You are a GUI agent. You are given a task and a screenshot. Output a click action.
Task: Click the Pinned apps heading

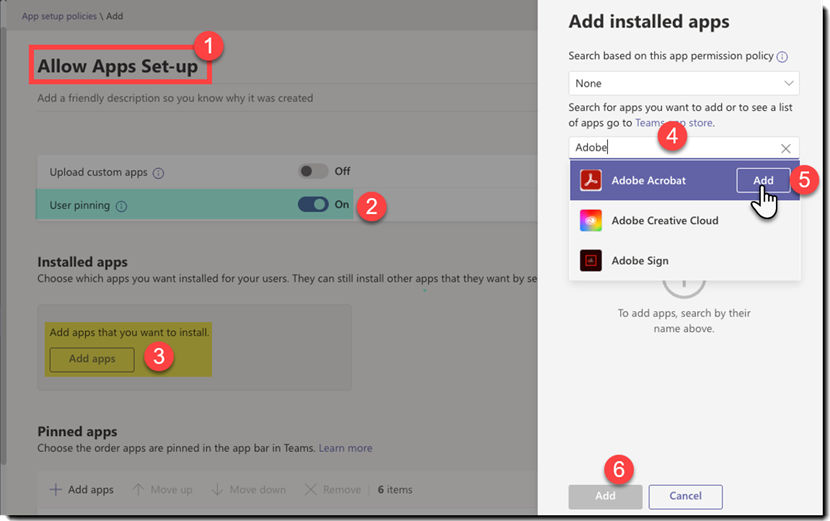pyautogui.click(x=77, y=432)
